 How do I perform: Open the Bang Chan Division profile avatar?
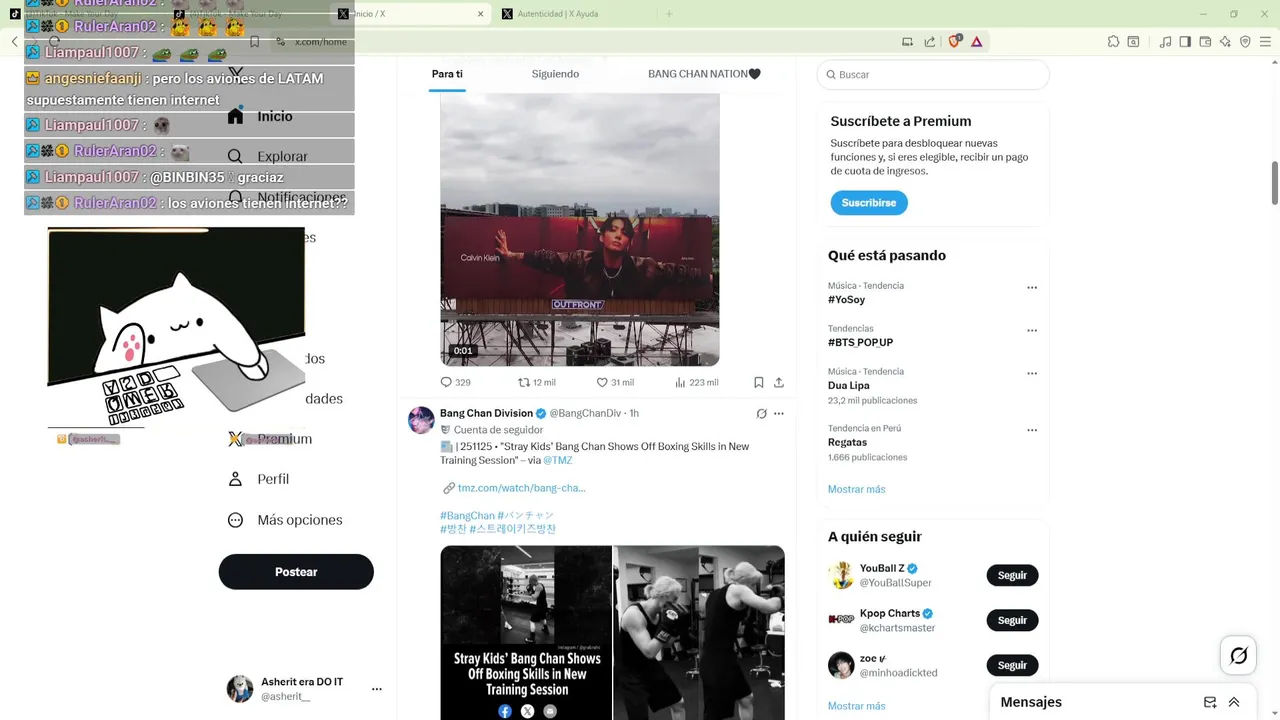pos(421,420)
